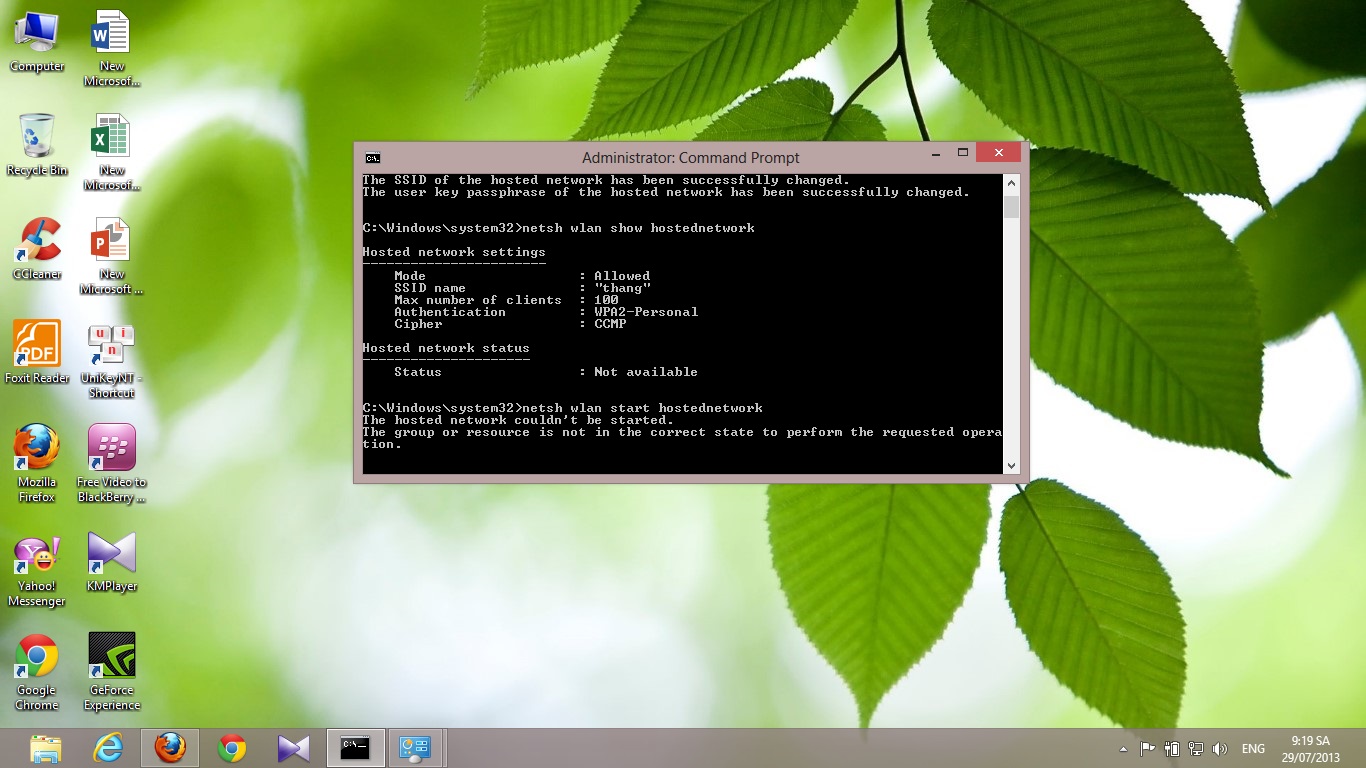Switch to Command Prompt taskbar button
Image resolution: width=1366 pixels, height=768 pixels.
pos(356,748)
